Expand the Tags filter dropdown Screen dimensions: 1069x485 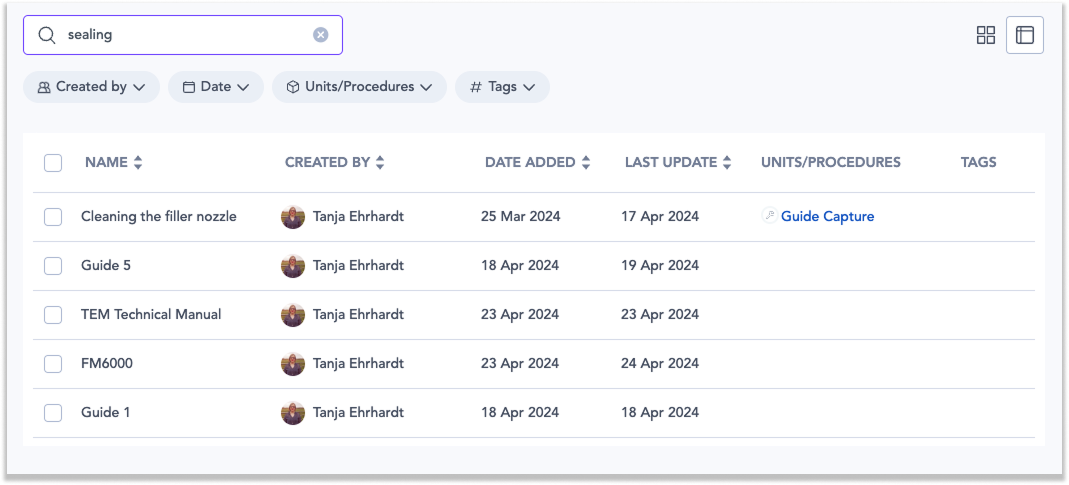502,87
